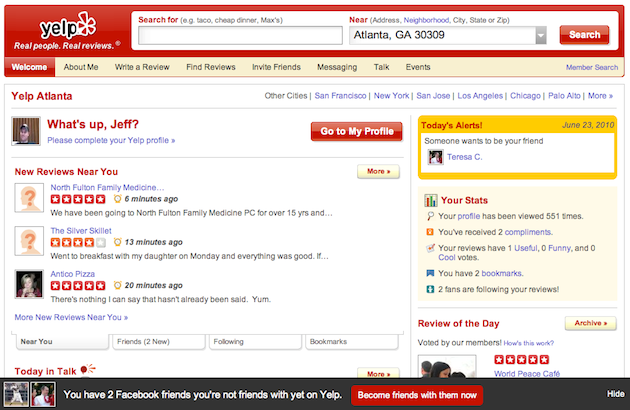
Task: Click Teresa C. avatar in alerts
Action: pyautogui.click(x=436, y=157)
